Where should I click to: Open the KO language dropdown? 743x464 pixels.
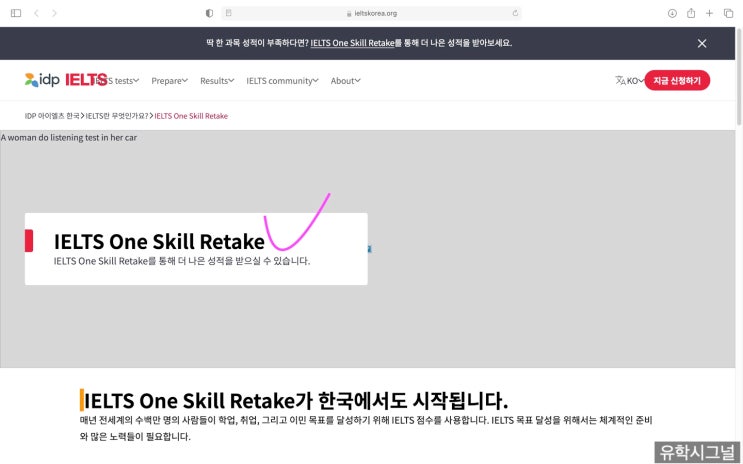pyautogui.click(x=635, y=81)
